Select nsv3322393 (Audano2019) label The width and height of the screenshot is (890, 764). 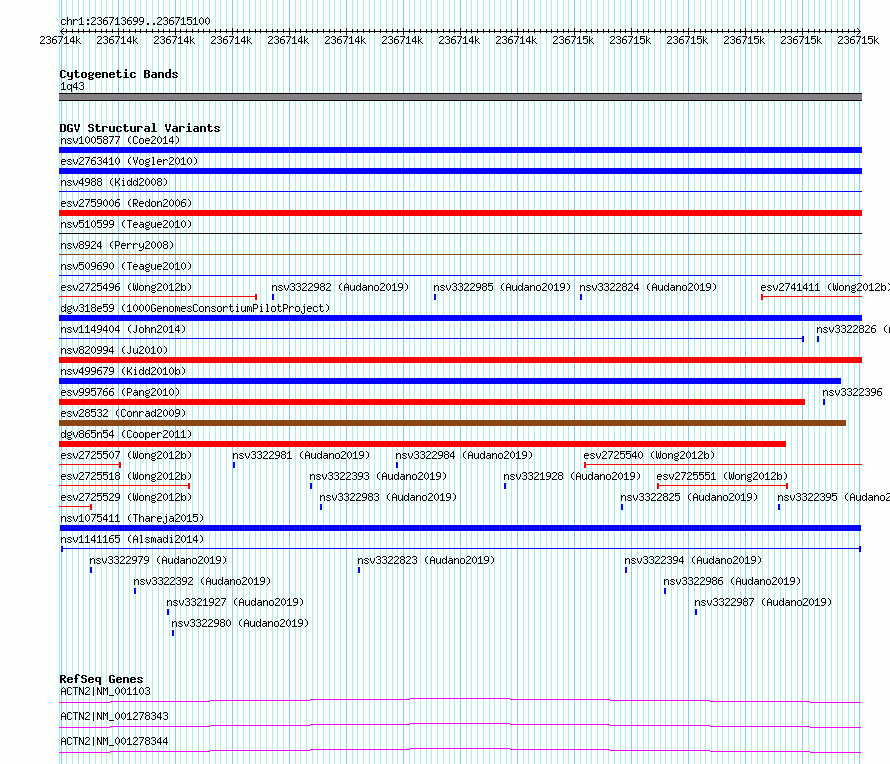pyautogui.click(x=378, y=476)
